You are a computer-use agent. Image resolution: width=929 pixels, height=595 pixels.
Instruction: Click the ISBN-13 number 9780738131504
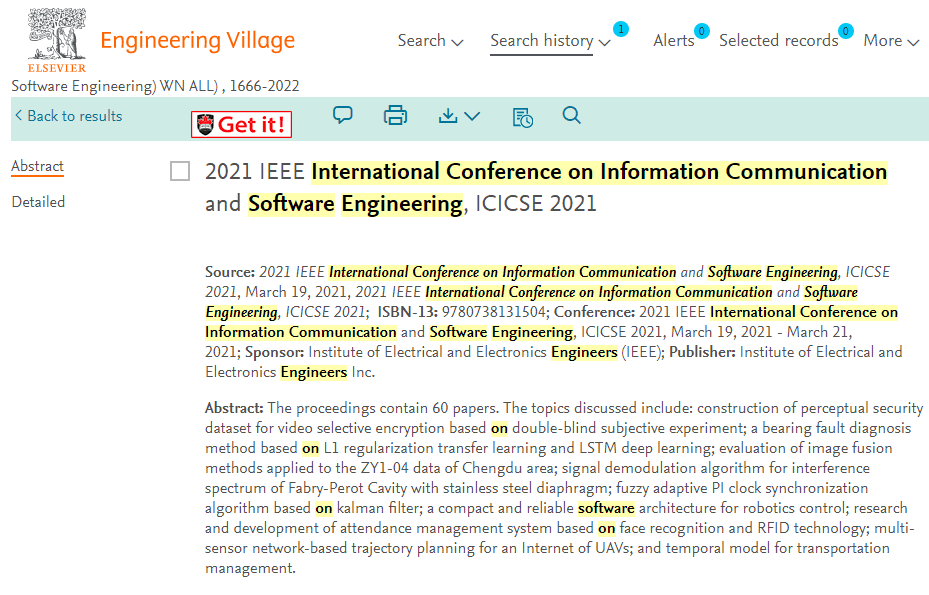(x=494, y=312)
